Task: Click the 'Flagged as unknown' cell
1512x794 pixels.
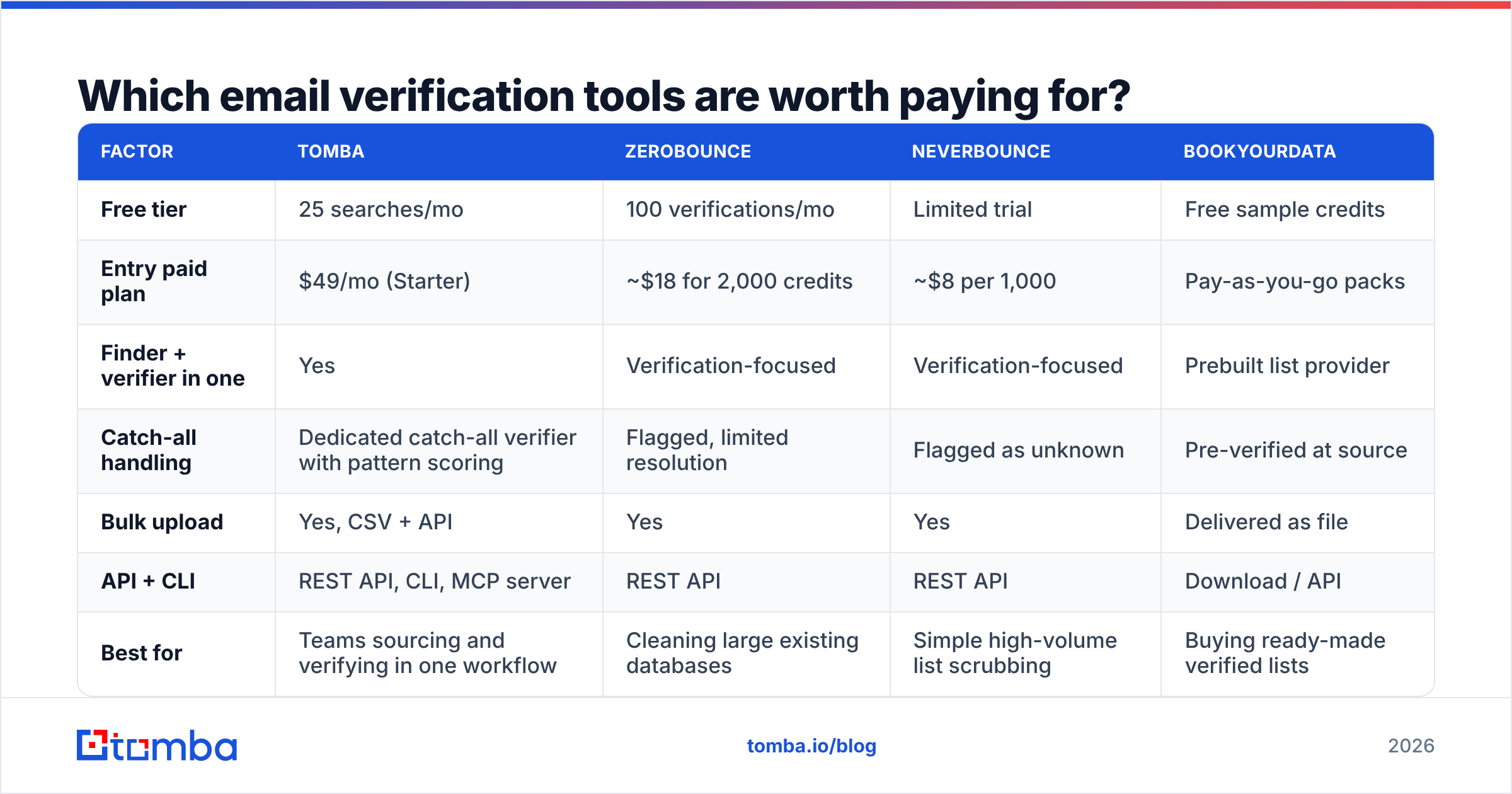Action: (1019, 450)
